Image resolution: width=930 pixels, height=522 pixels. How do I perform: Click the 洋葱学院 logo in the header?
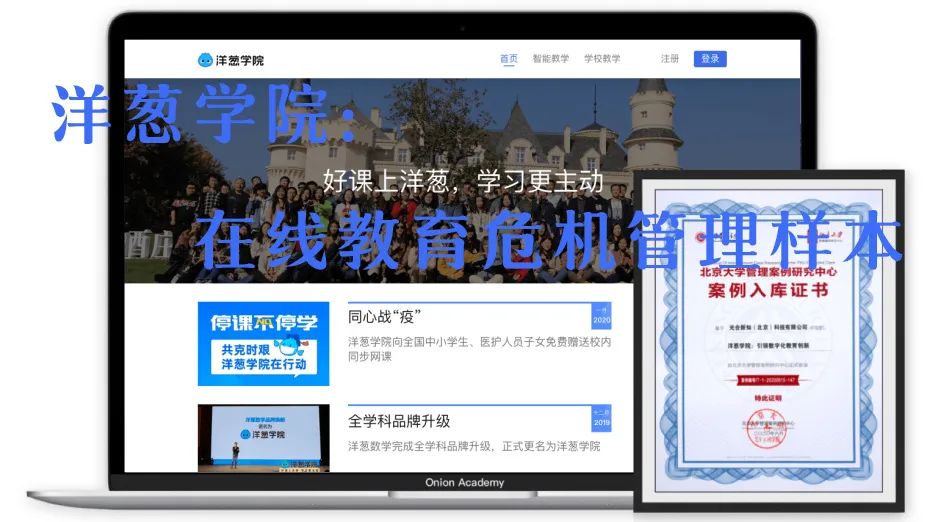(231, 60)
